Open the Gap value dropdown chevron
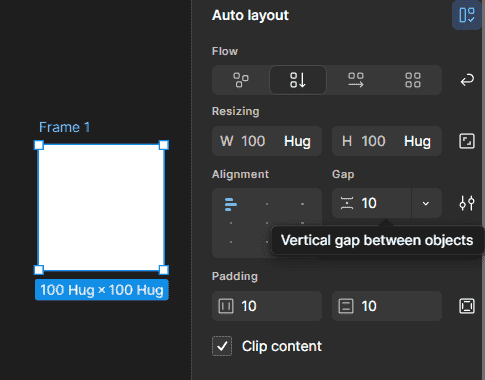The width and height of the screenshot is (485, 380). click(x=426, y=203)
